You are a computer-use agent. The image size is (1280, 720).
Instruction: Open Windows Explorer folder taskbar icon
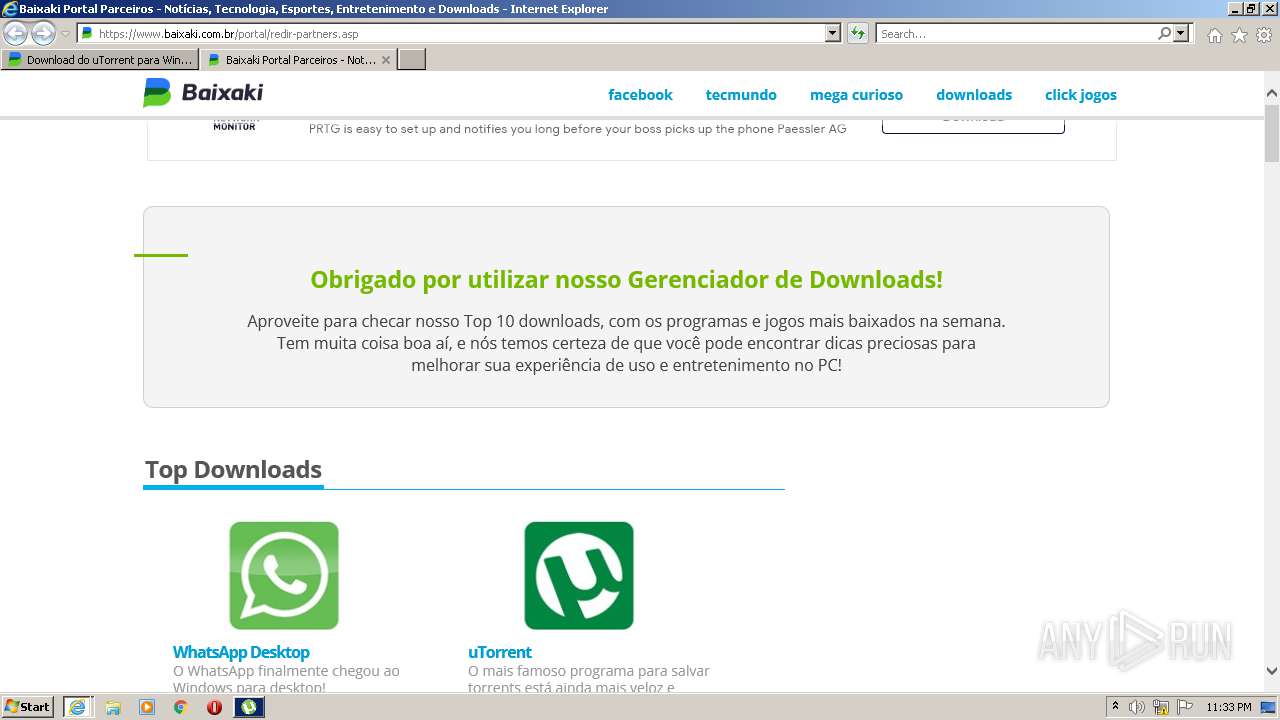pos(113,707)
